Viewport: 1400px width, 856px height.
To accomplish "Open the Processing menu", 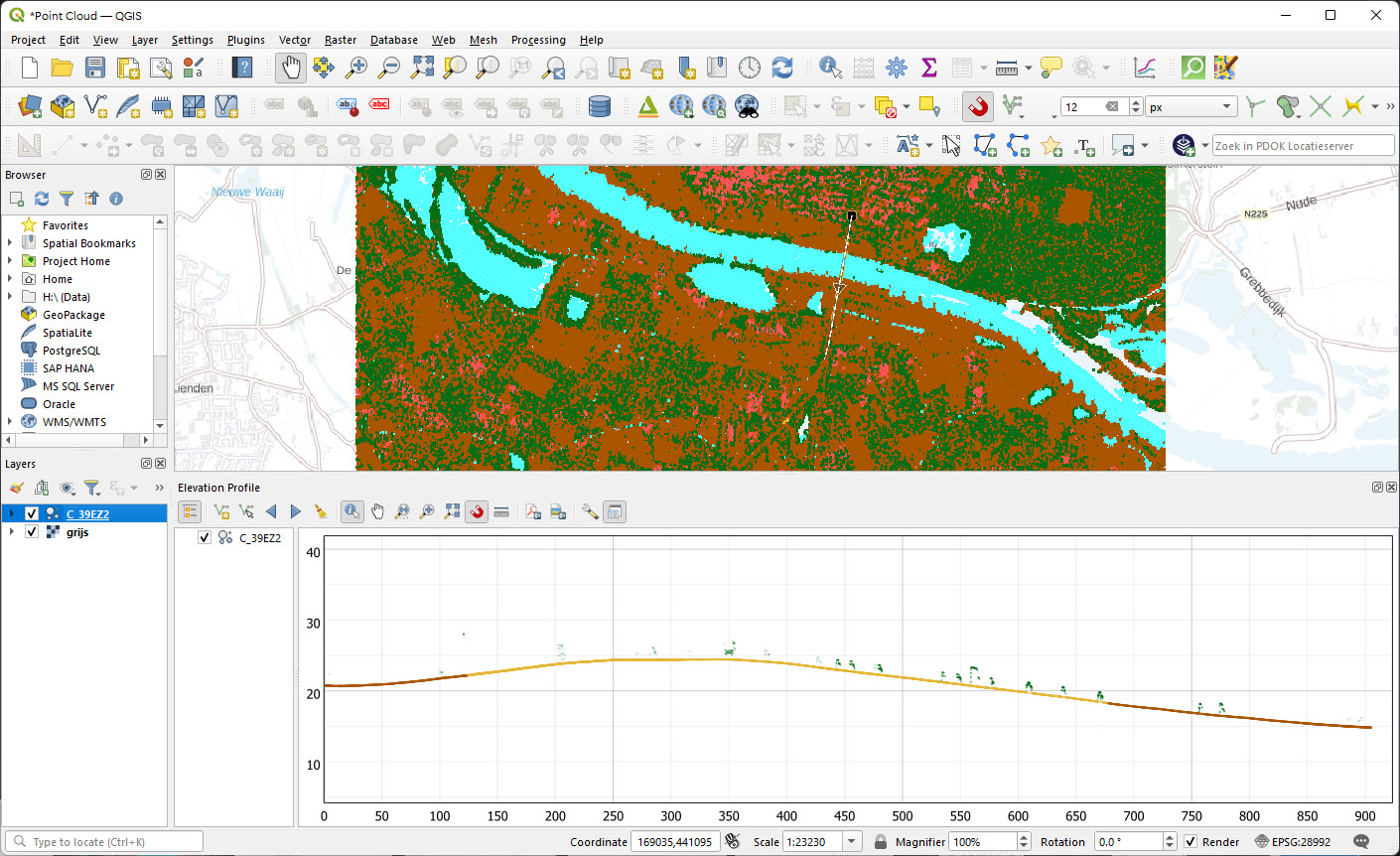I will [x=538, y=40].
